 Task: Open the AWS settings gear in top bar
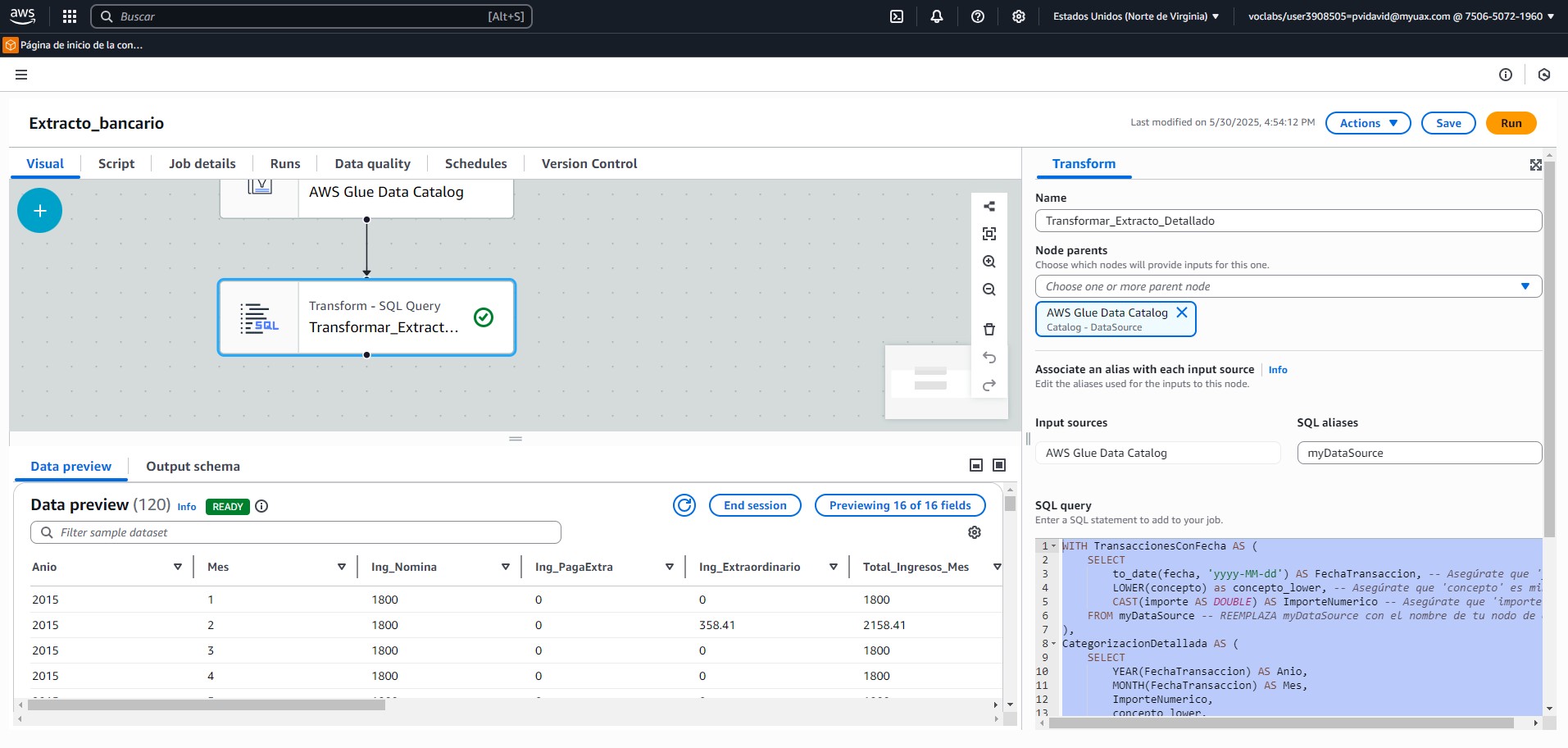tap(1019, 16)
